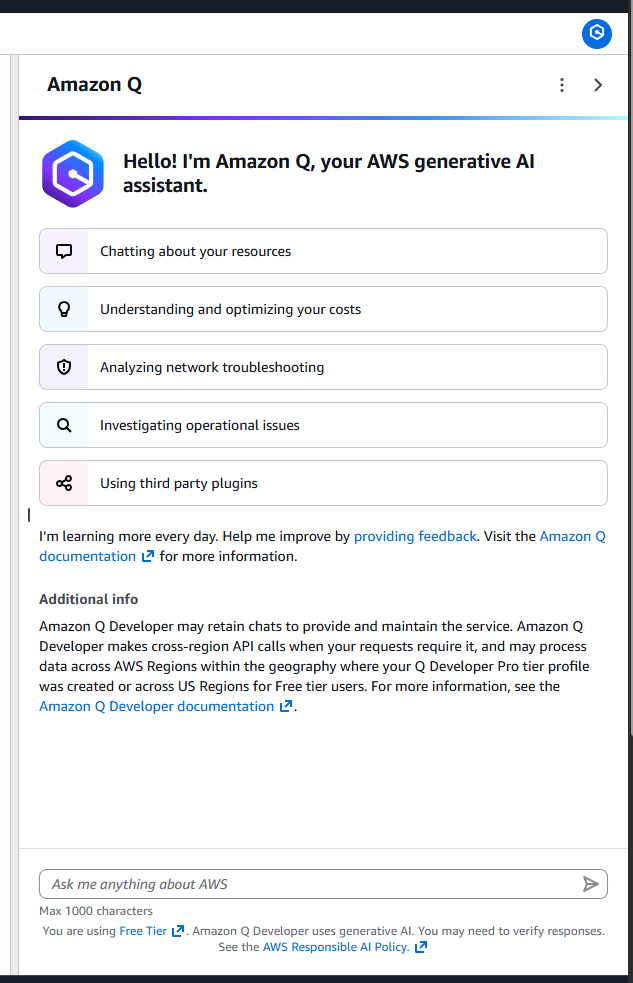Open the vertical three-dot options menu

(562, 85)
